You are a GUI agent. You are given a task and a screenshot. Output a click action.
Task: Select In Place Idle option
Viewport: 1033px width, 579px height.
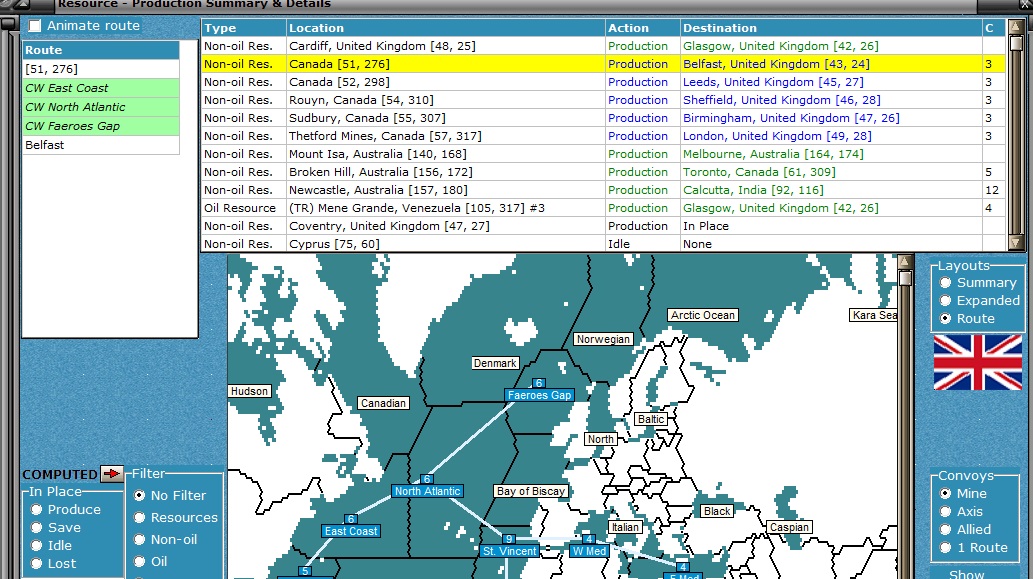coord(36,545)
